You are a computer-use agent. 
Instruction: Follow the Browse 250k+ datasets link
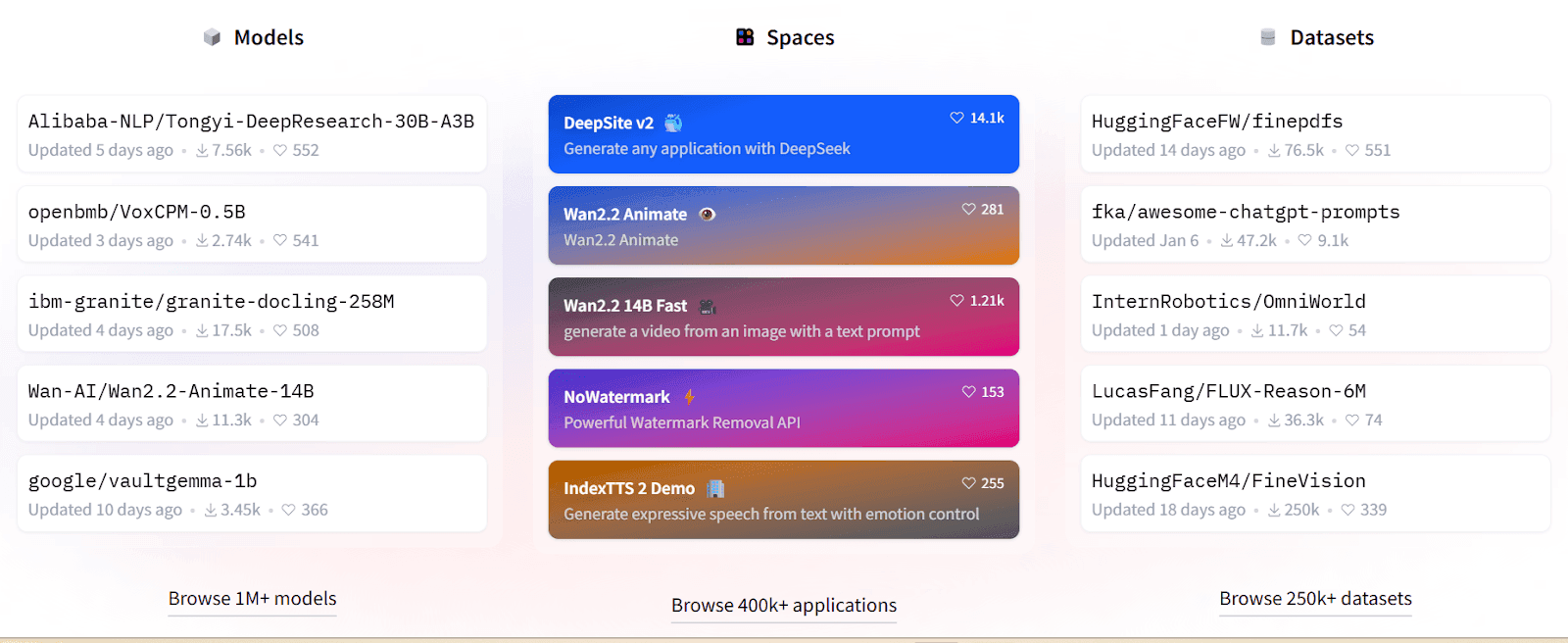pos(1315,598)
